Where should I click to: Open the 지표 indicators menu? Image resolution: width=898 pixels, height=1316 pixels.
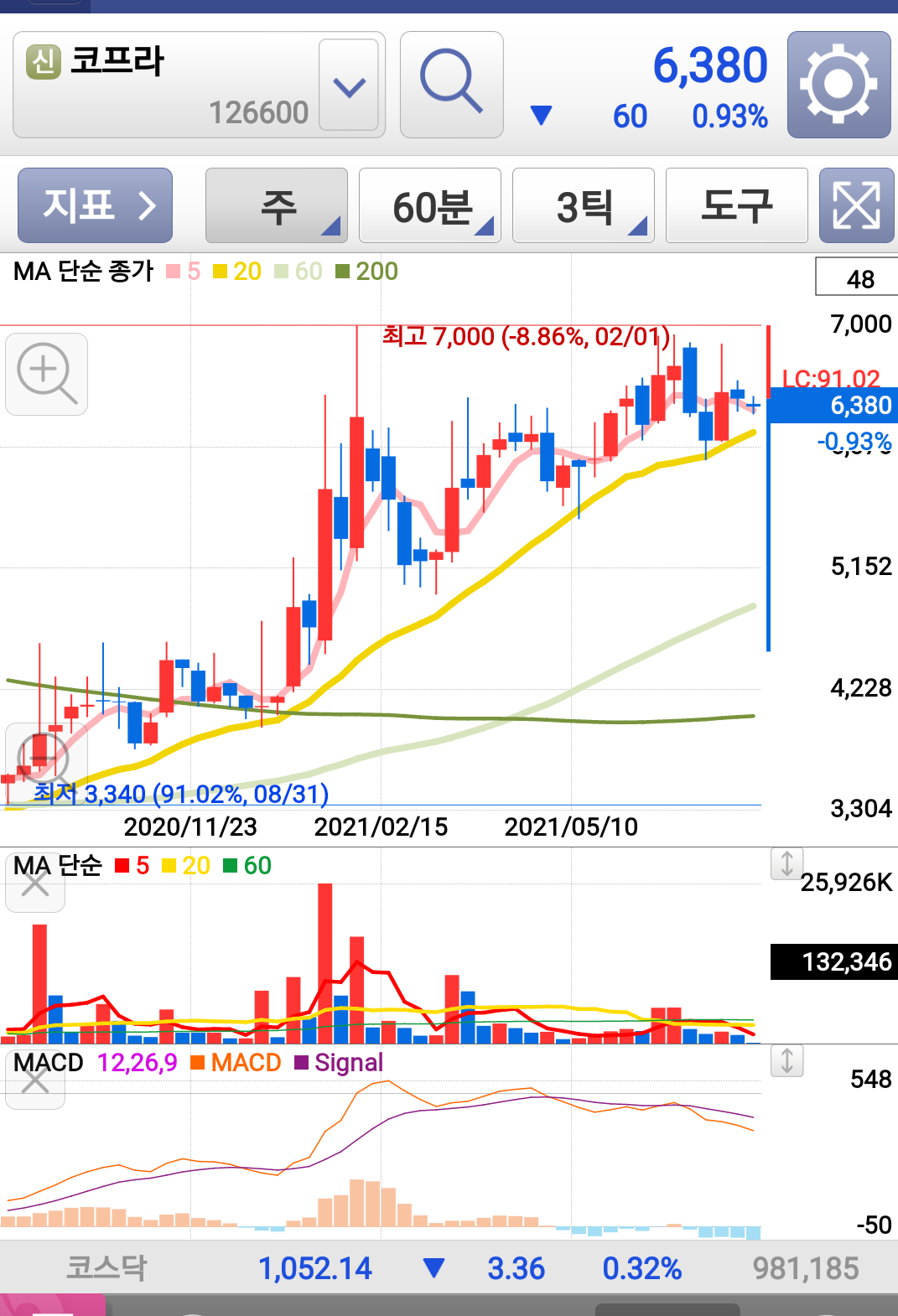[95, 205]
